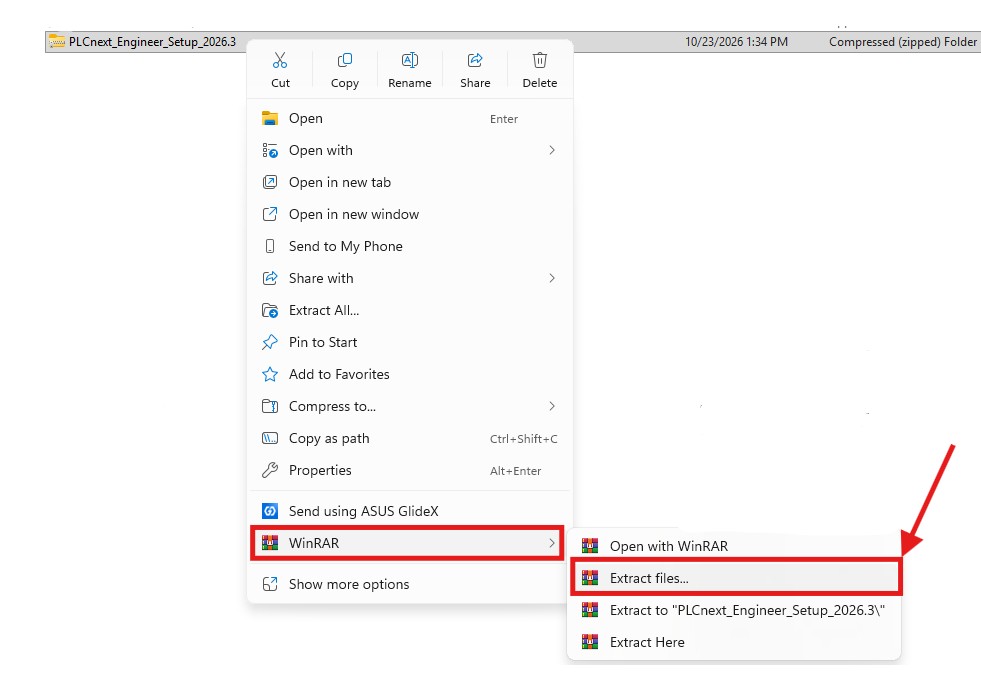981x675 pixels.
Task: Click the 10/23/2026 1:34 PM date cell
Action: coord(736,42)
